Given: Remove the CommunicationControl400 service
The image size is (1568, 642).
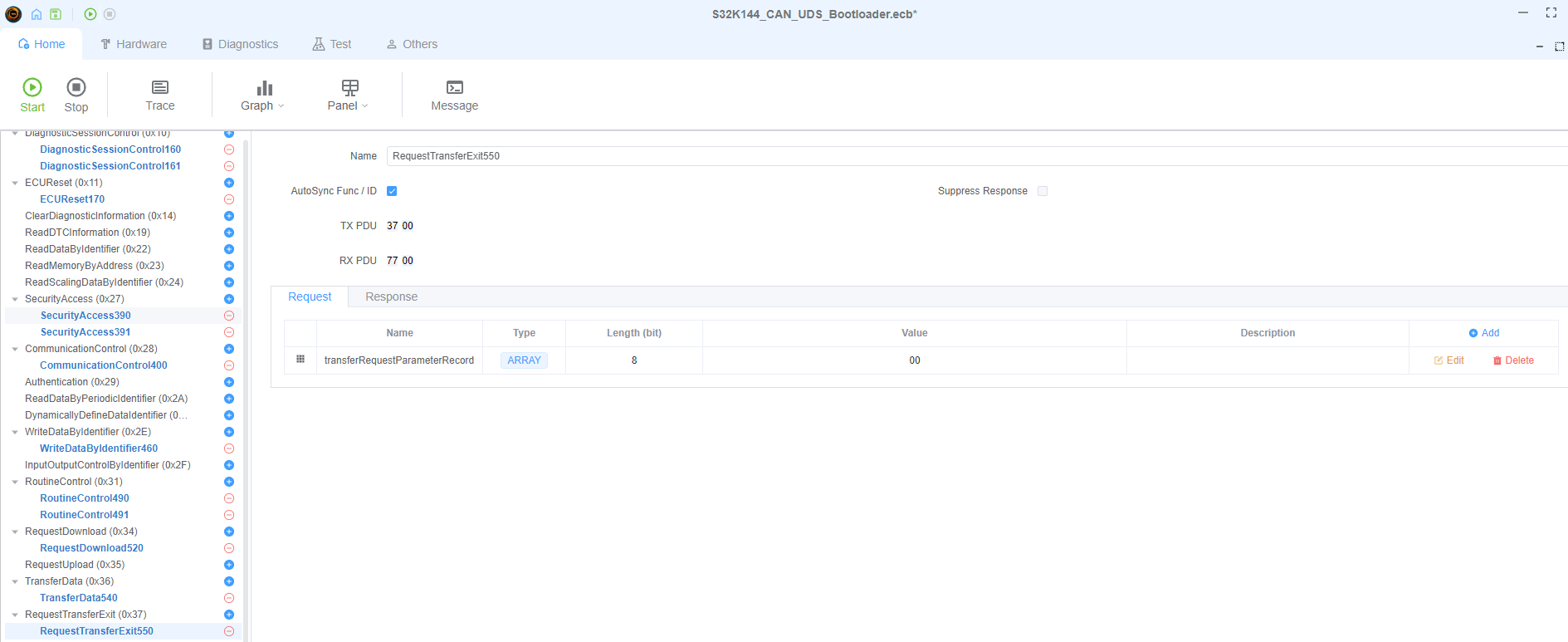Looking at the screenshot, I should [x=229, y=365].
